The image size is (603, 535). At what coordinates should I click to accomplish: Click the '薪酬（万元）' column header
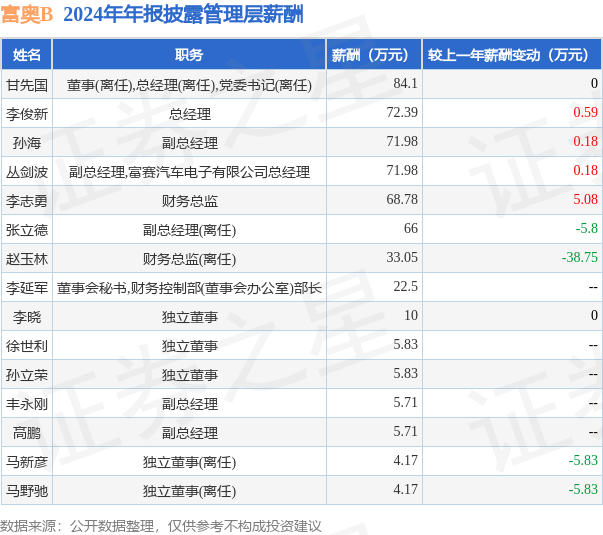[x=373, y=55]
